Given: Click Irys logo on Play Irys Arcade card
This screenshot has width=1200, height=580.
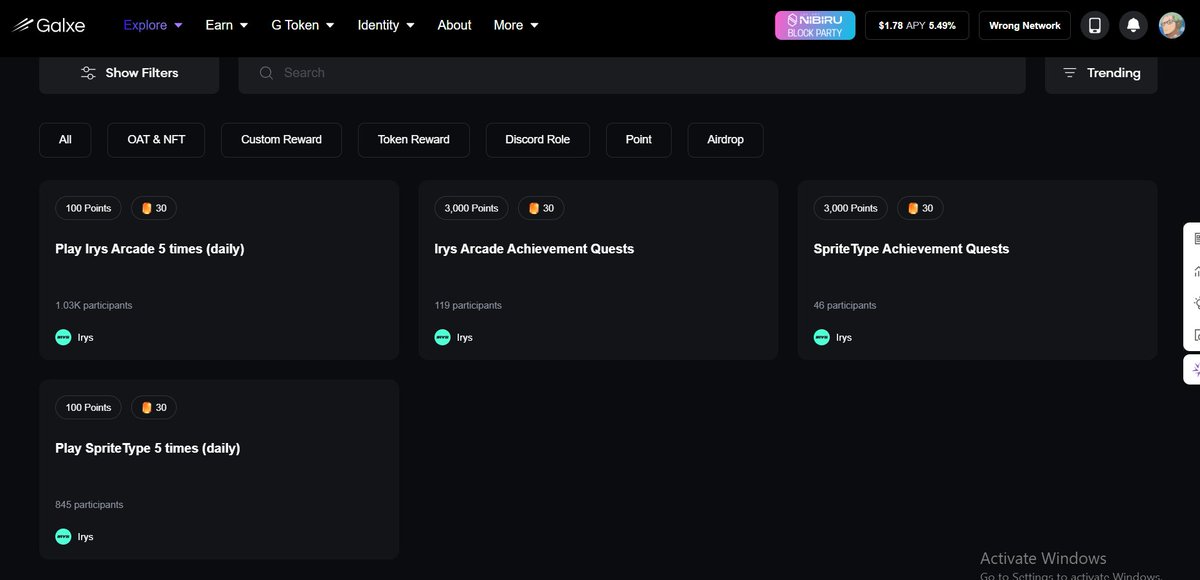Looking at the screenshot, I should click(63, 337).
